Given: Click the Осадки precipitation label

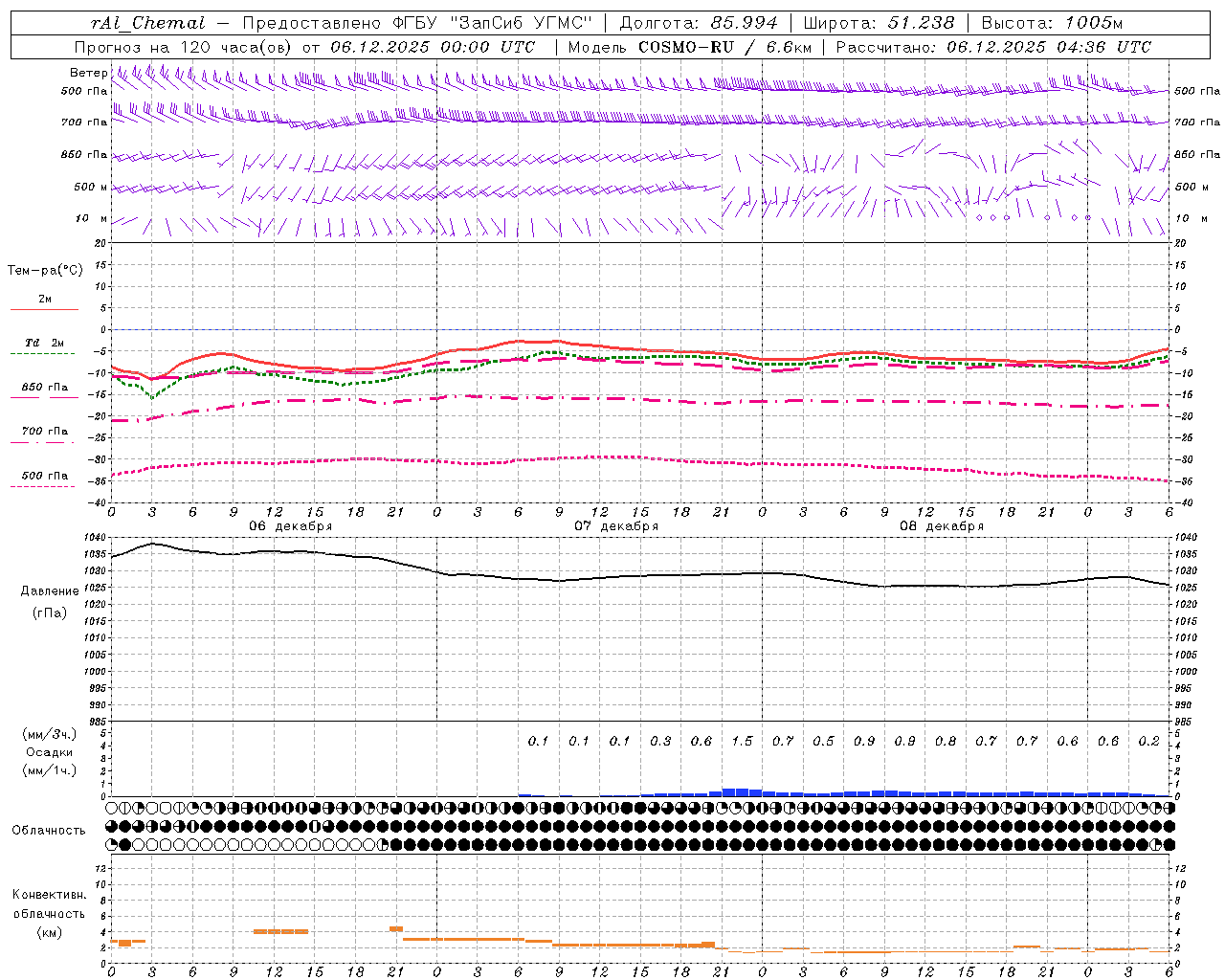Looking at the screenshot, I should (50, 752).
